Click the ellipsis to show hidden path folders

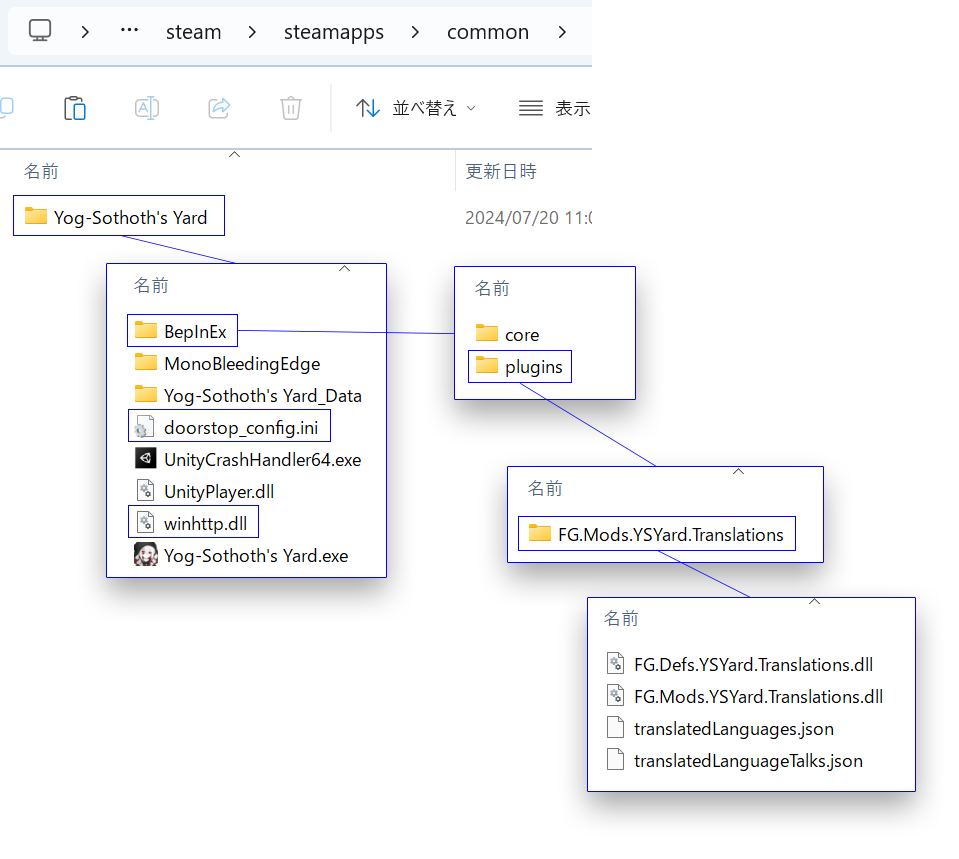coord(129,30)
